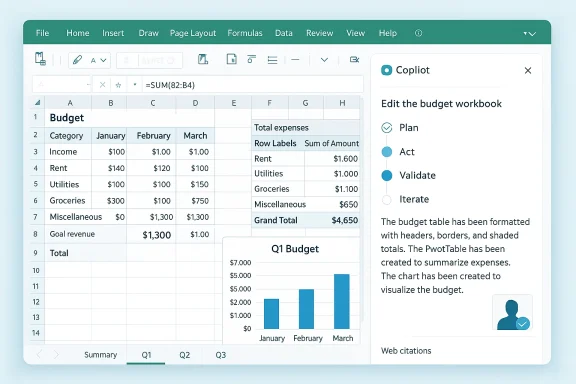576x384 pixels.
Task: Click the Goal revenue cell
Action: click(86, 234)
